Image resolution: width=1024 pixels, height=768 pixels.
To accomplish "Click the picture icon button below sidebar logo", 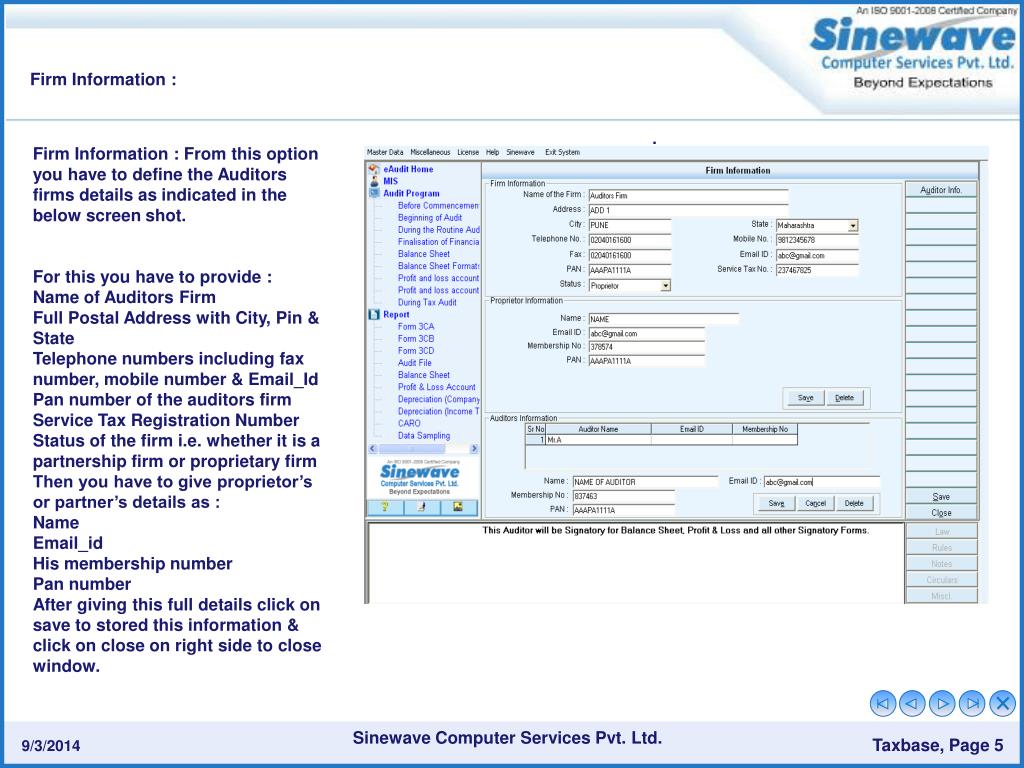I will (x=458, y=507).
